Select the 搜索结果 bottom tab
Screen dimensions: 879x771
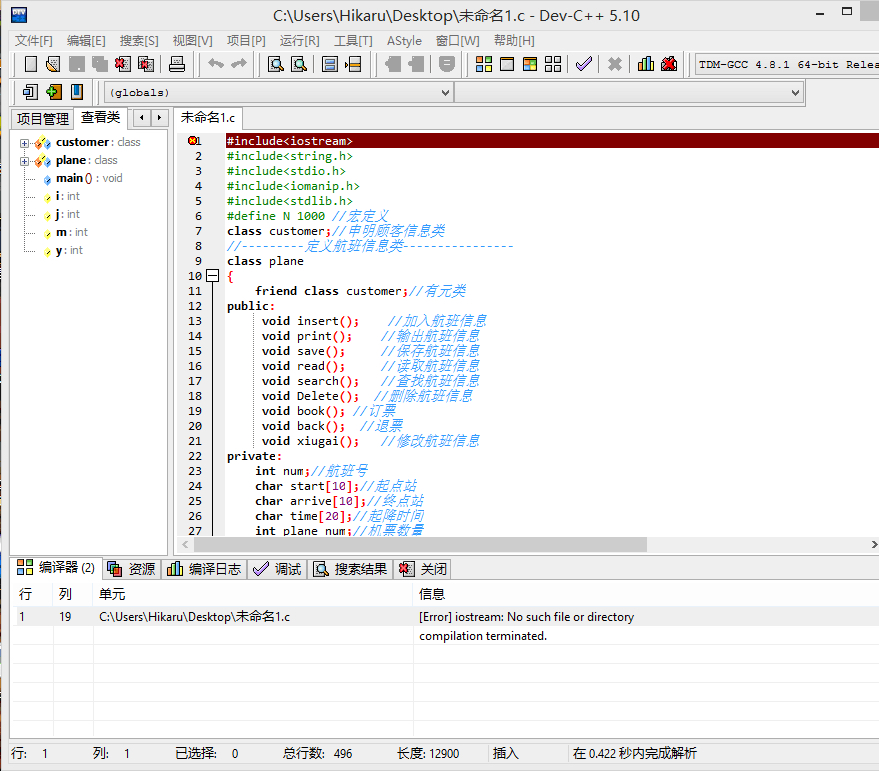pyautogui.click(x=350, y=569)
